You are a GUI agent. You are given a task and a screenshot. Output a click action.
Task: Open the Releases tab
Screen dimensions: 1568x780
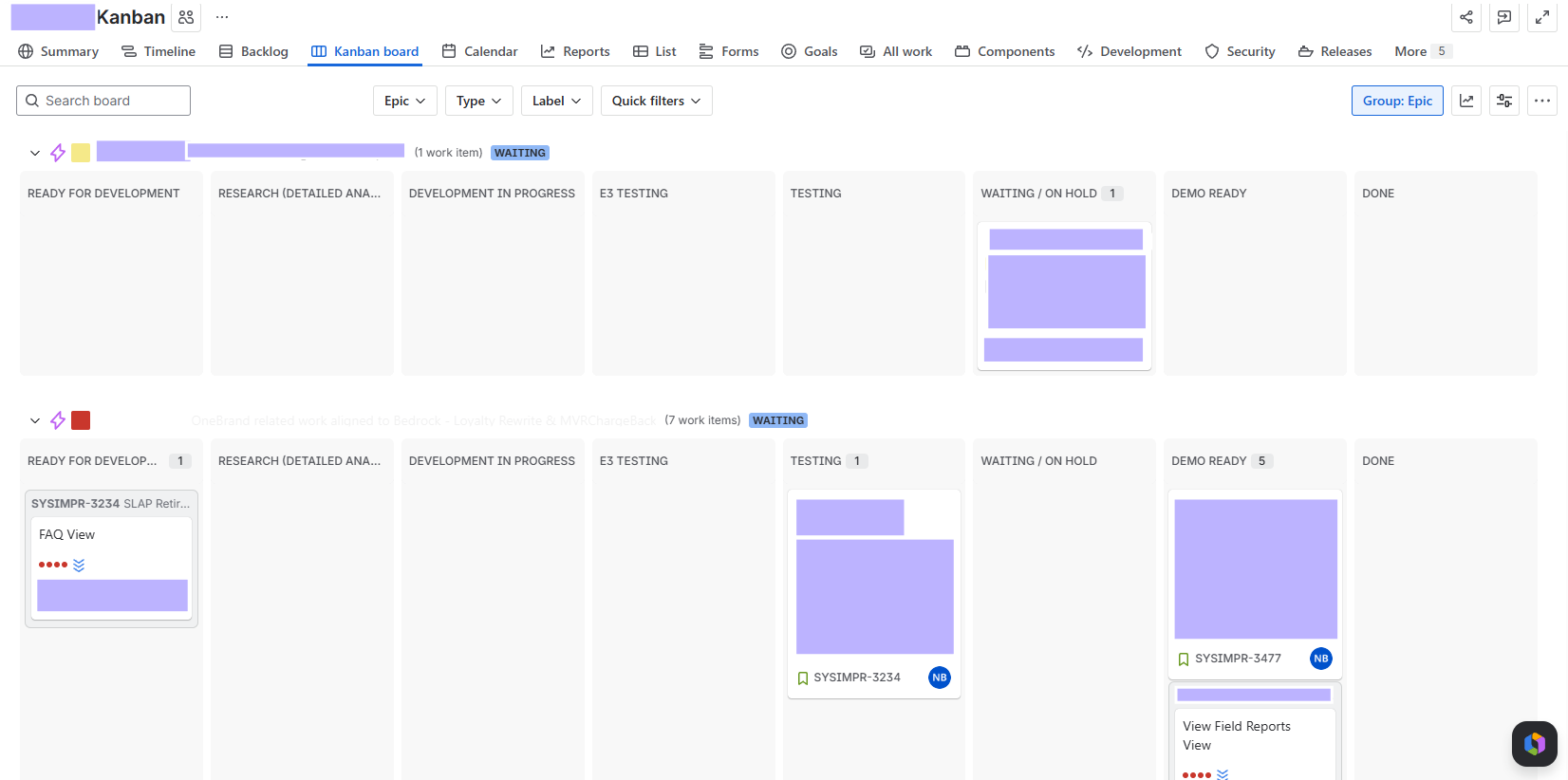1335,51
